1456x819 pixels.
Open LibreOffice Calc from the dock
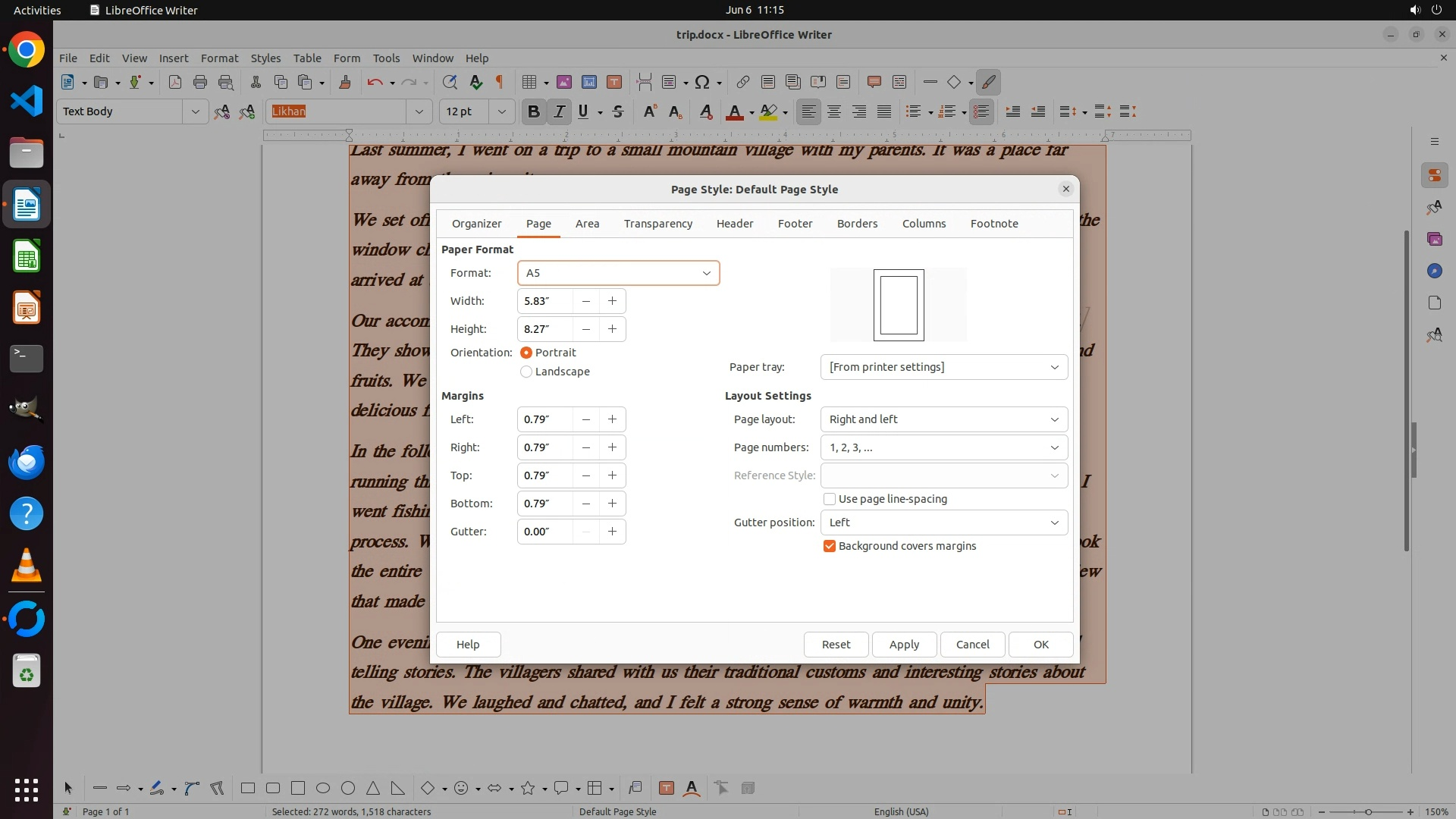coord(27,256)
